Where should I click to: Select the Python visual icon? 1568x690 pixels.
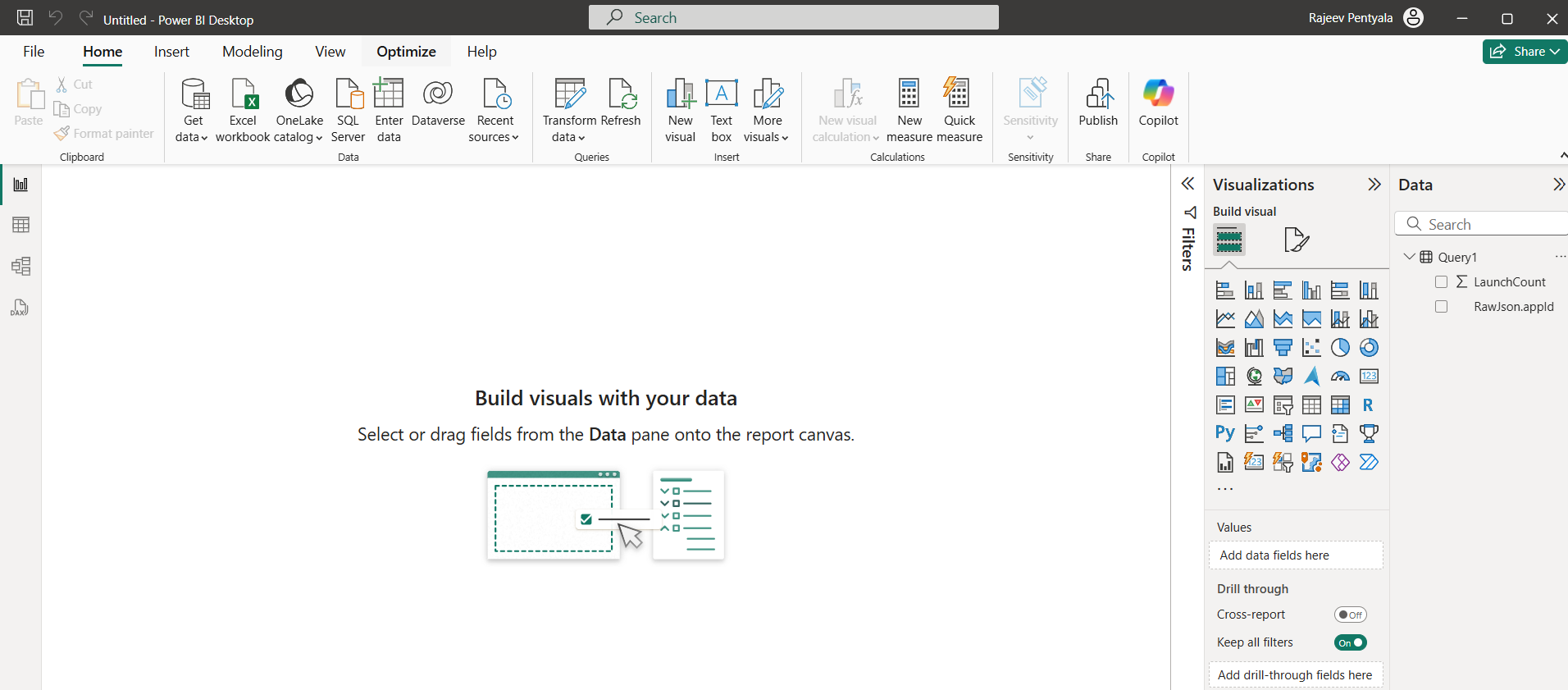pos(1224,433)
